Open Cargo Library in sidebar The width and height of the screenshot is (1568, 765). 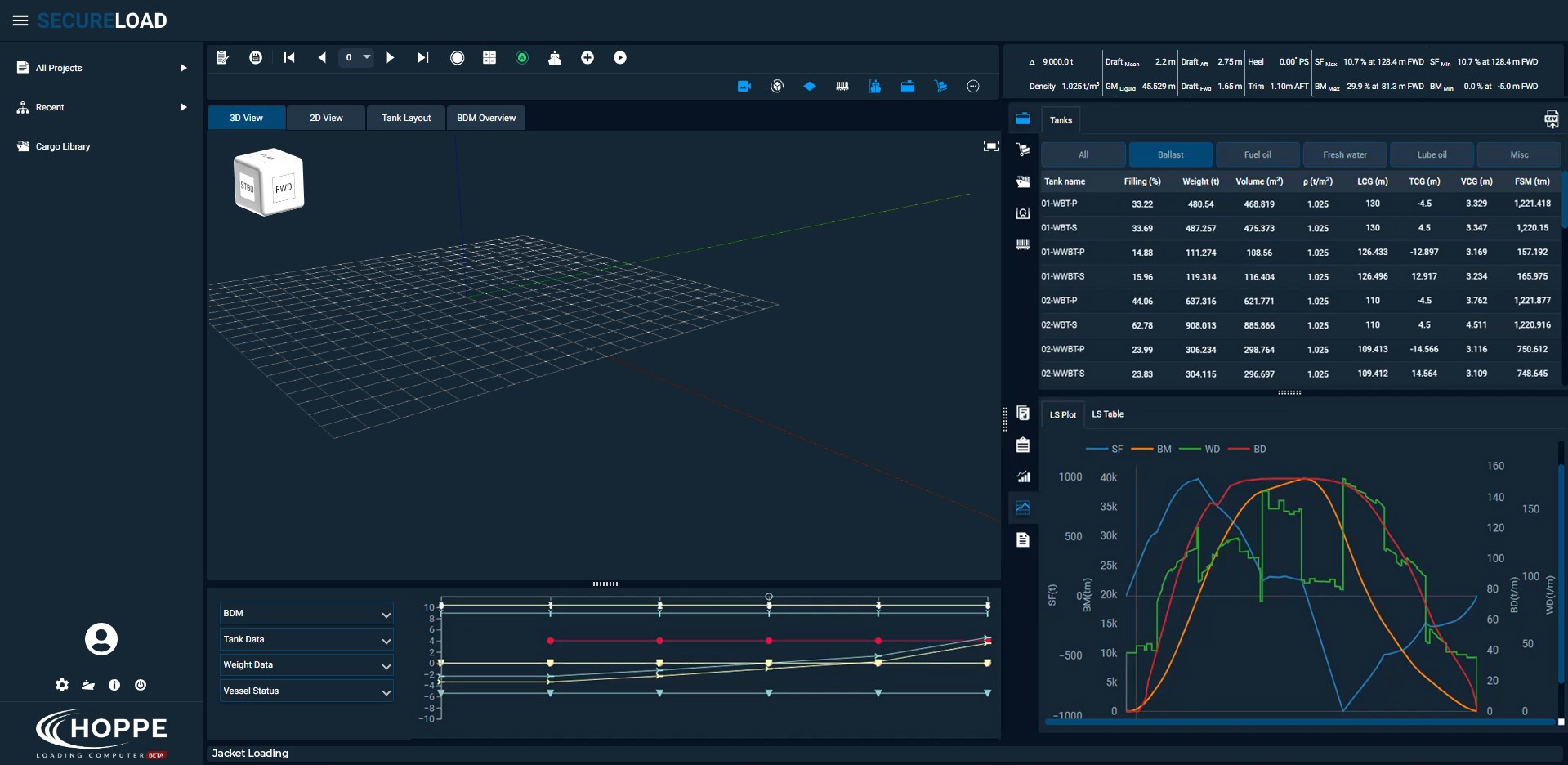click(63, 146)
